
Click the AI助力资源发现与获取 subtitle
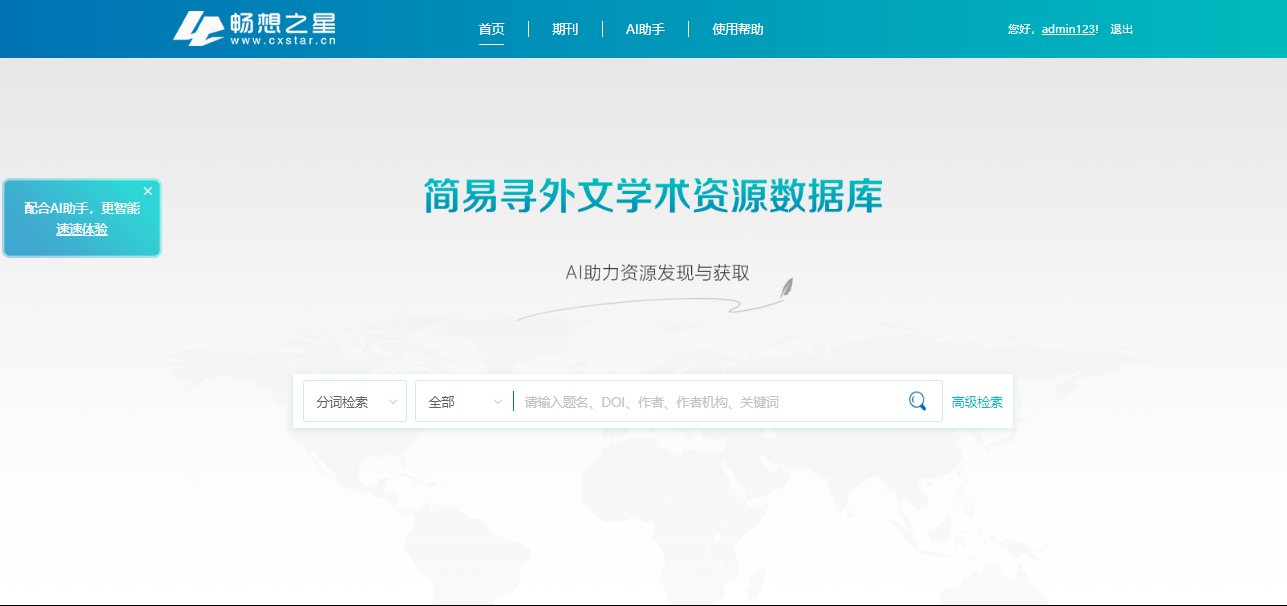tap(657, 273)
